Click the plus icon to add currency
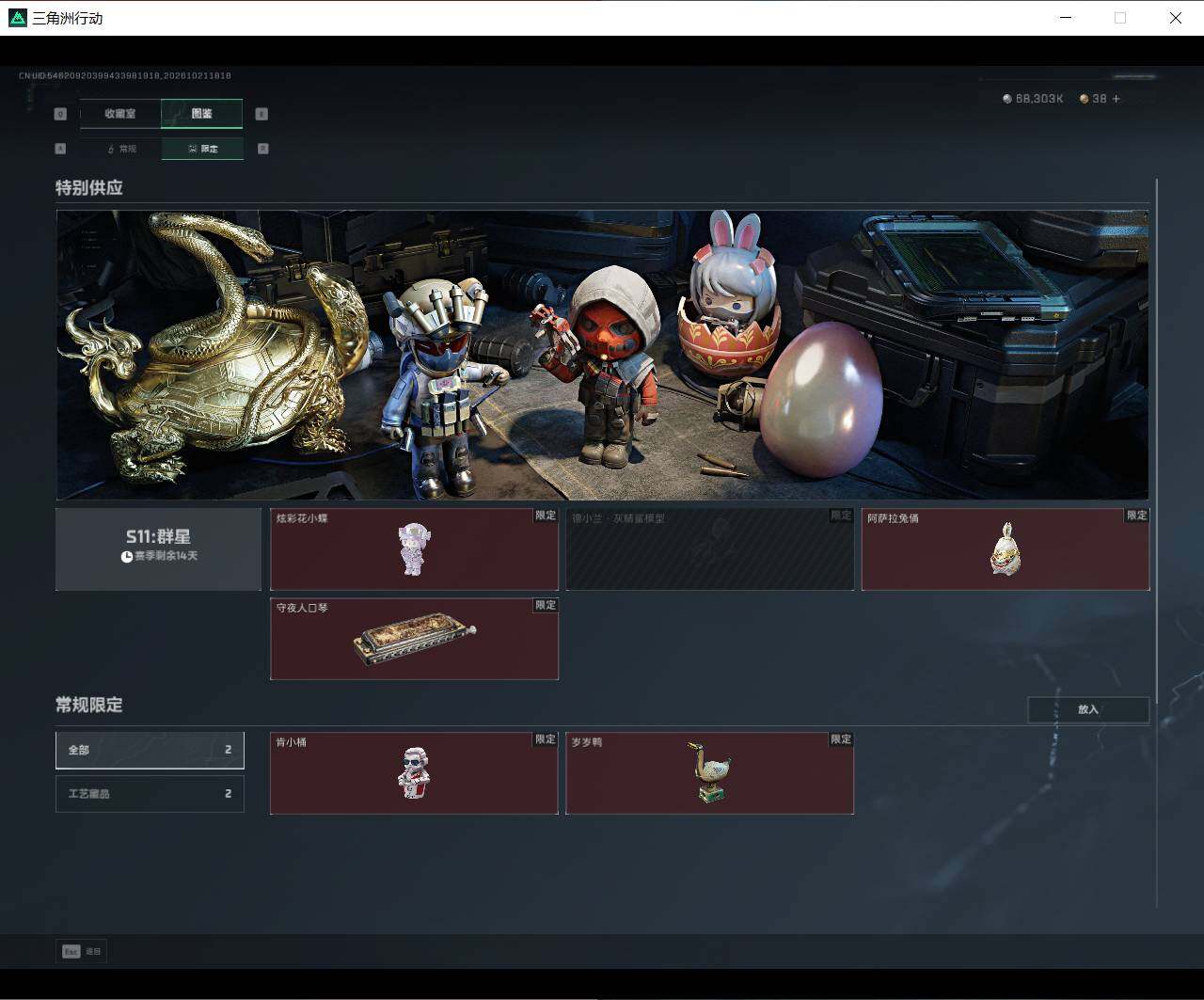1204x1000 pixels. click(x=1117, y=99)
